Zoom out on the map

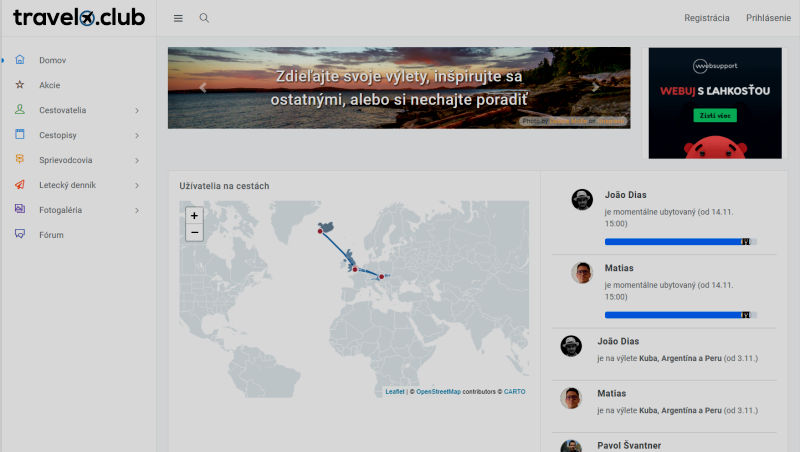pyautogui.click(x=194, y=233)
